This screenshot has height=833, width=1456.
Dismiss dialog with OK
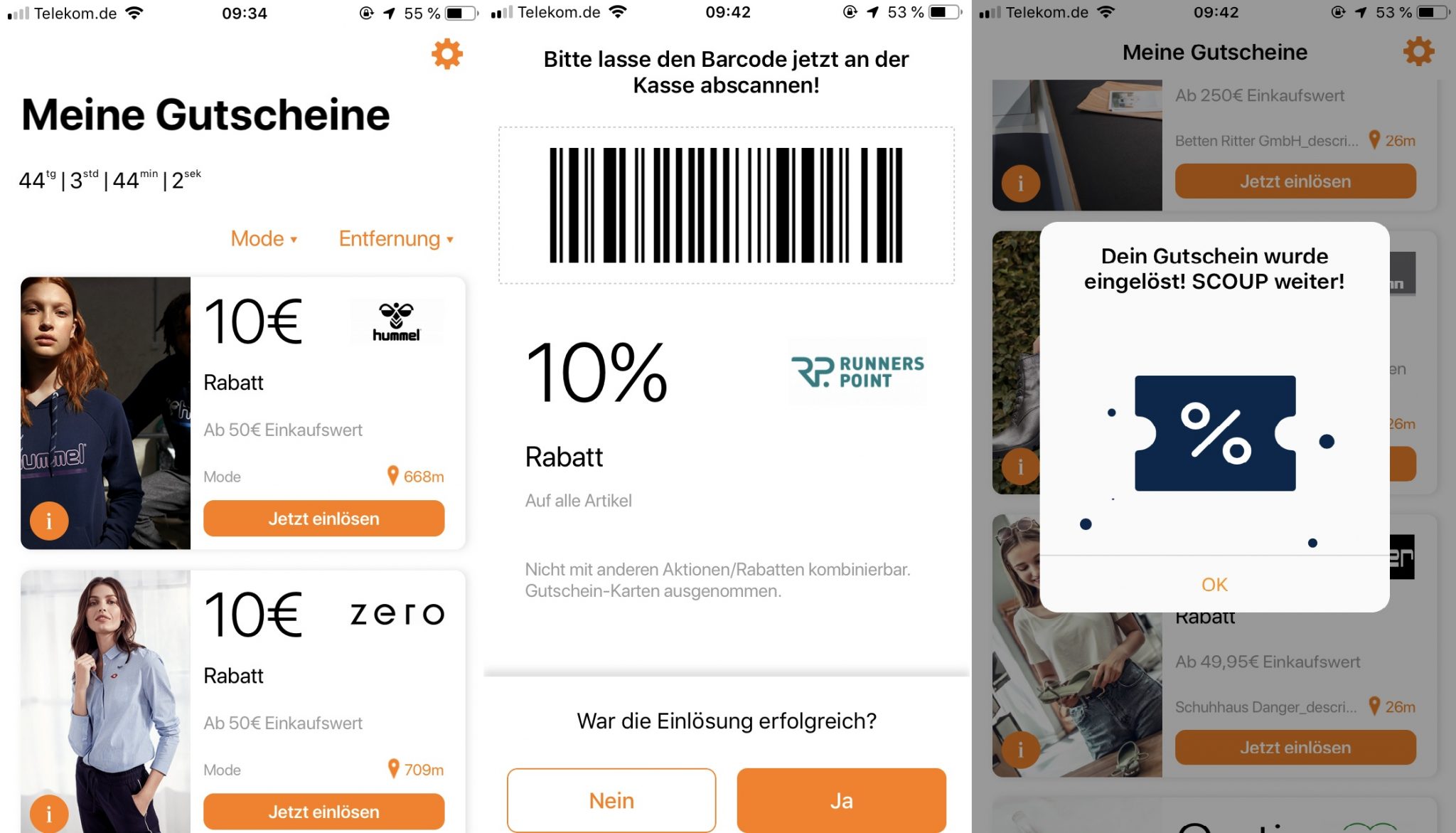[1214, 584]
